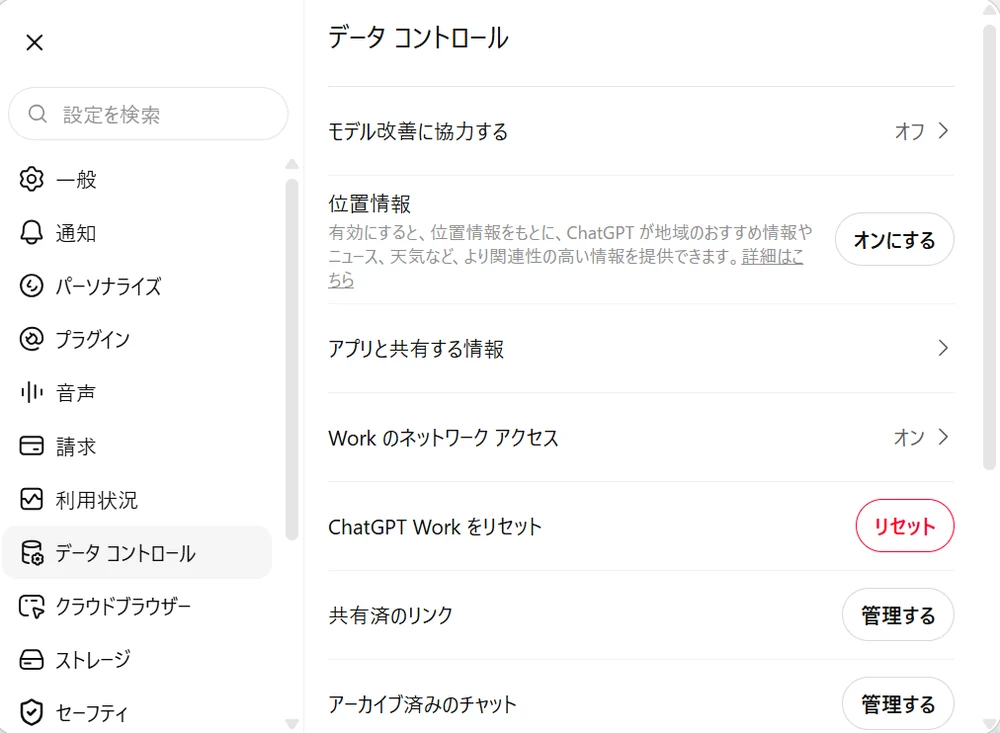
Task: Go to パーソナライズ settings
Action: [137, 286]
